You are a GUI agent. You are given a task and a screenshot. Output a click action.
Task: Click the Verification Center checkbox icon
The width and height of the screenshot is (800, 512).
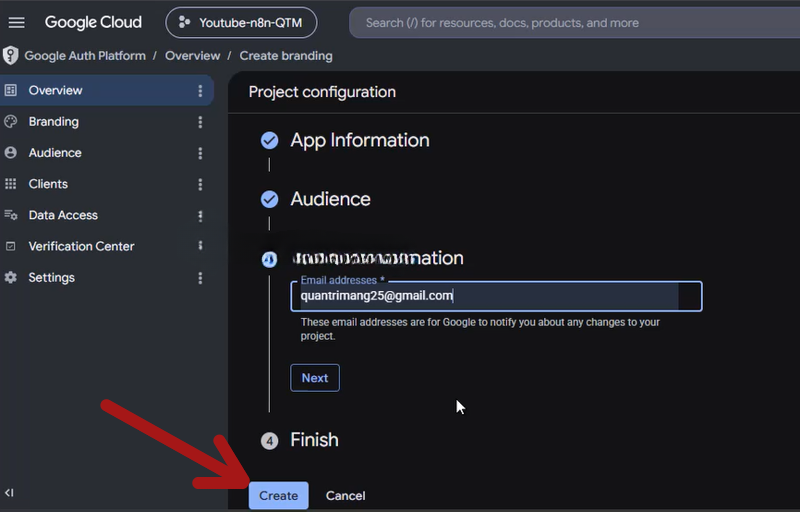(11, 246)
